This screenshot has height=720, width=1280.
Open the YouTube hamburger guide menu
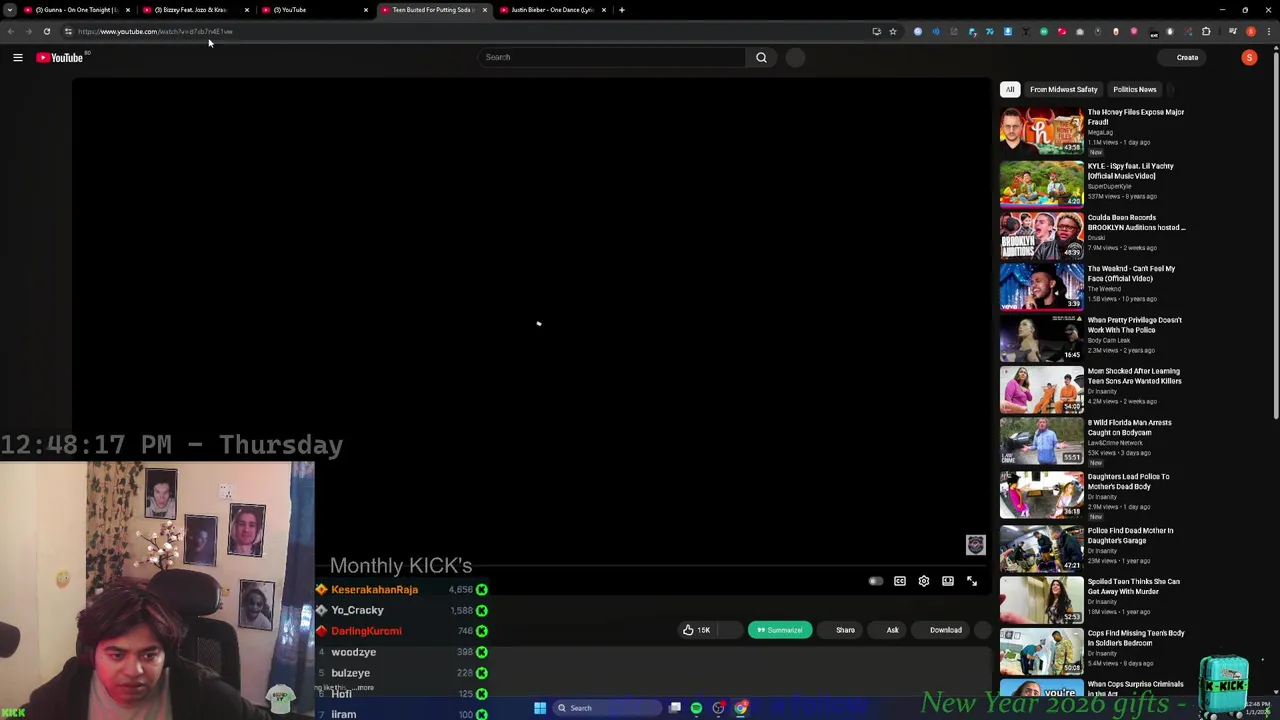click(17, 58)
